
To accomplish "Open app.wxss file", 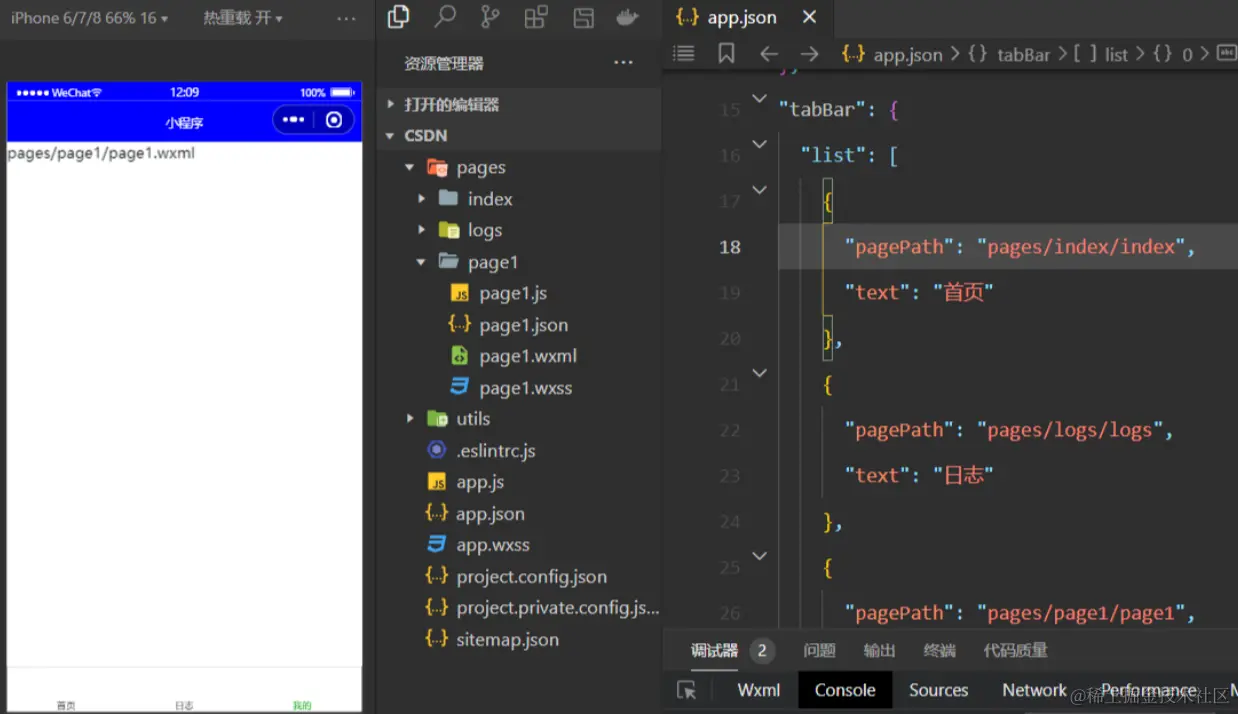I will coord(493,545).
